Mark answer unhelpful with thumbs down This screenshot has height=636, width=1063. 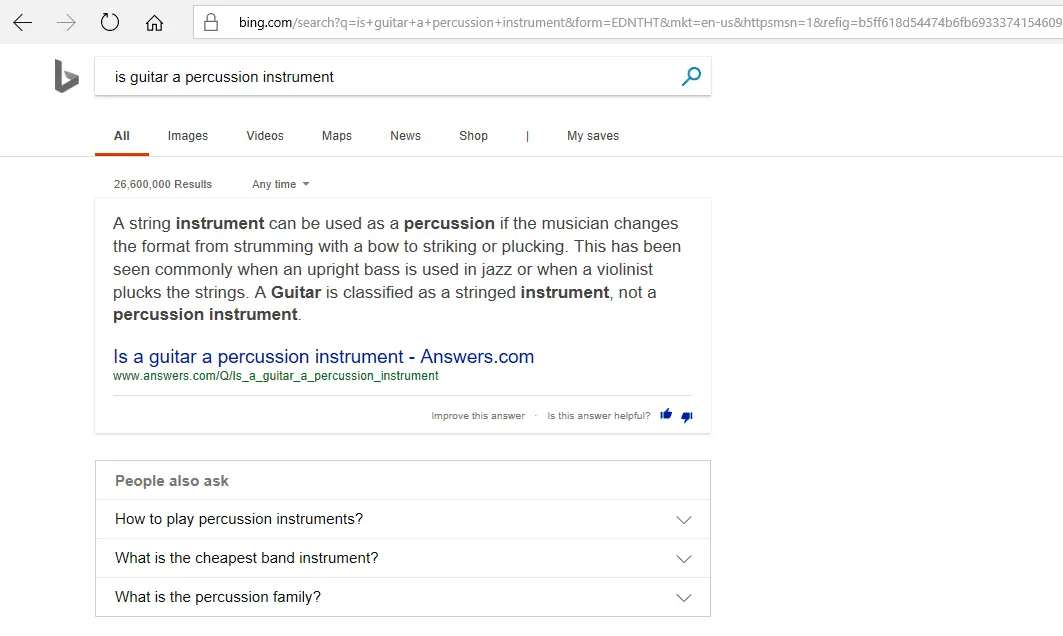[686, 416]
